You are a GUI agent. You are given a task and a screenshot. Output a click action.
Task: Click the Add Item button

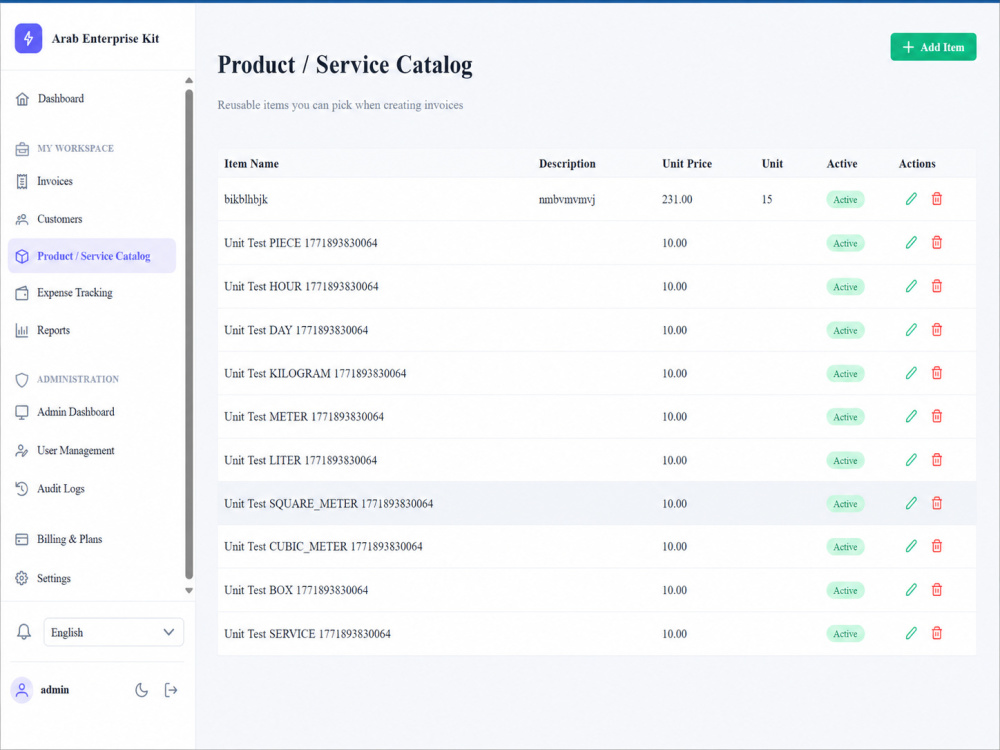933,47
